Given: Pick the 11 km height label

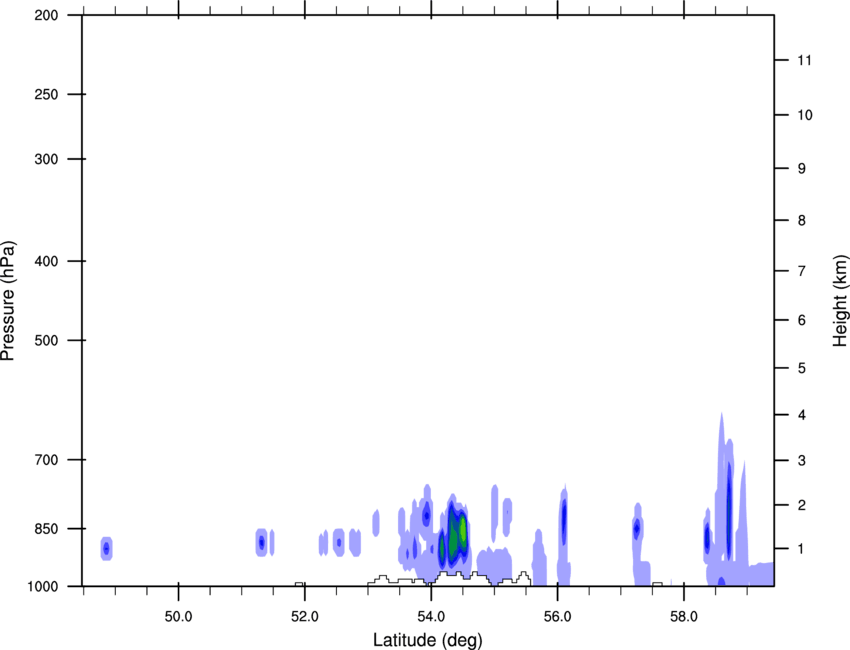Looking at the screenshot, I should tap(804, 60).
